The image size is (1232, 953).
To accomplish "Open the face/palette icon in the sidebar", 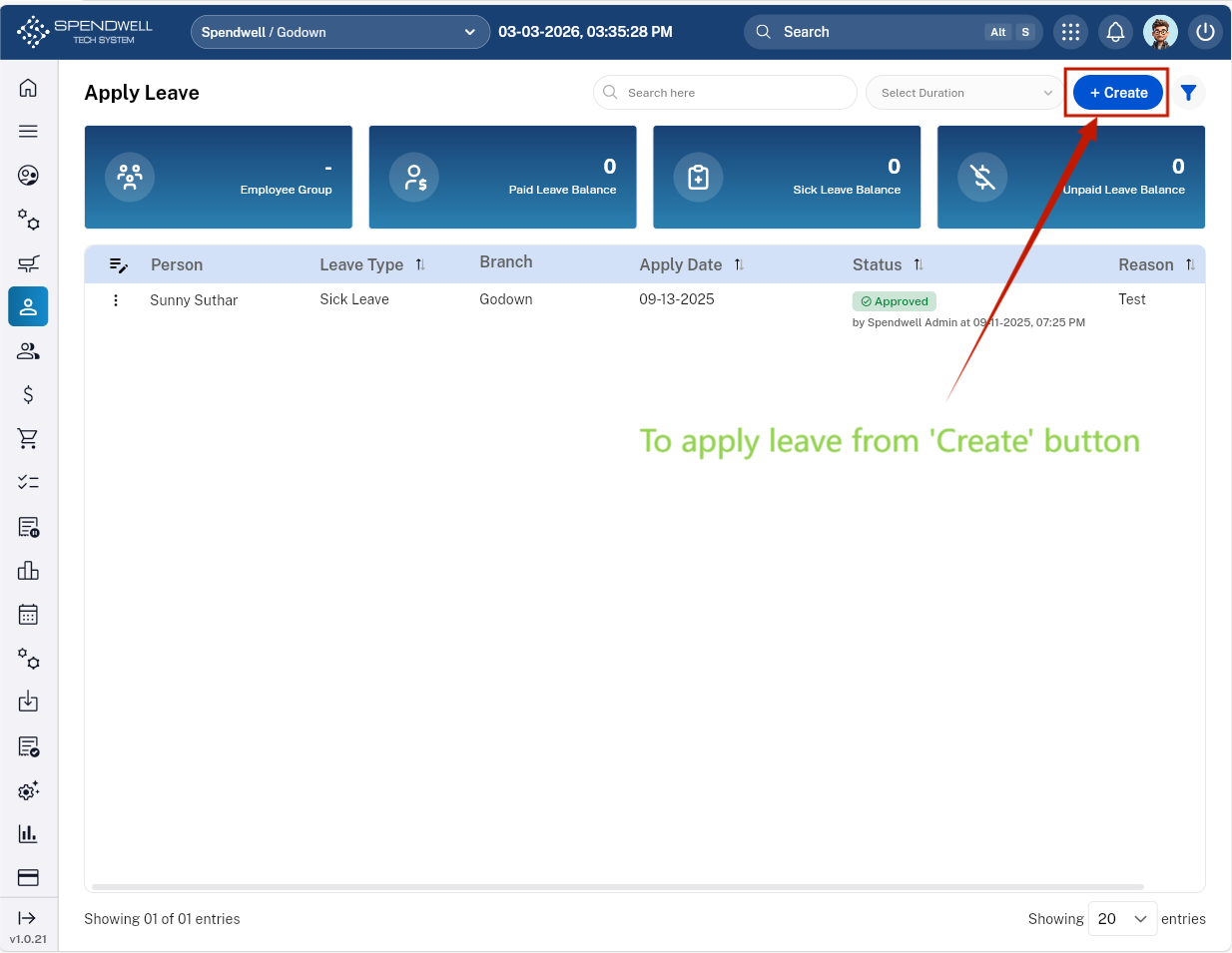I will [x=28, y=176].
